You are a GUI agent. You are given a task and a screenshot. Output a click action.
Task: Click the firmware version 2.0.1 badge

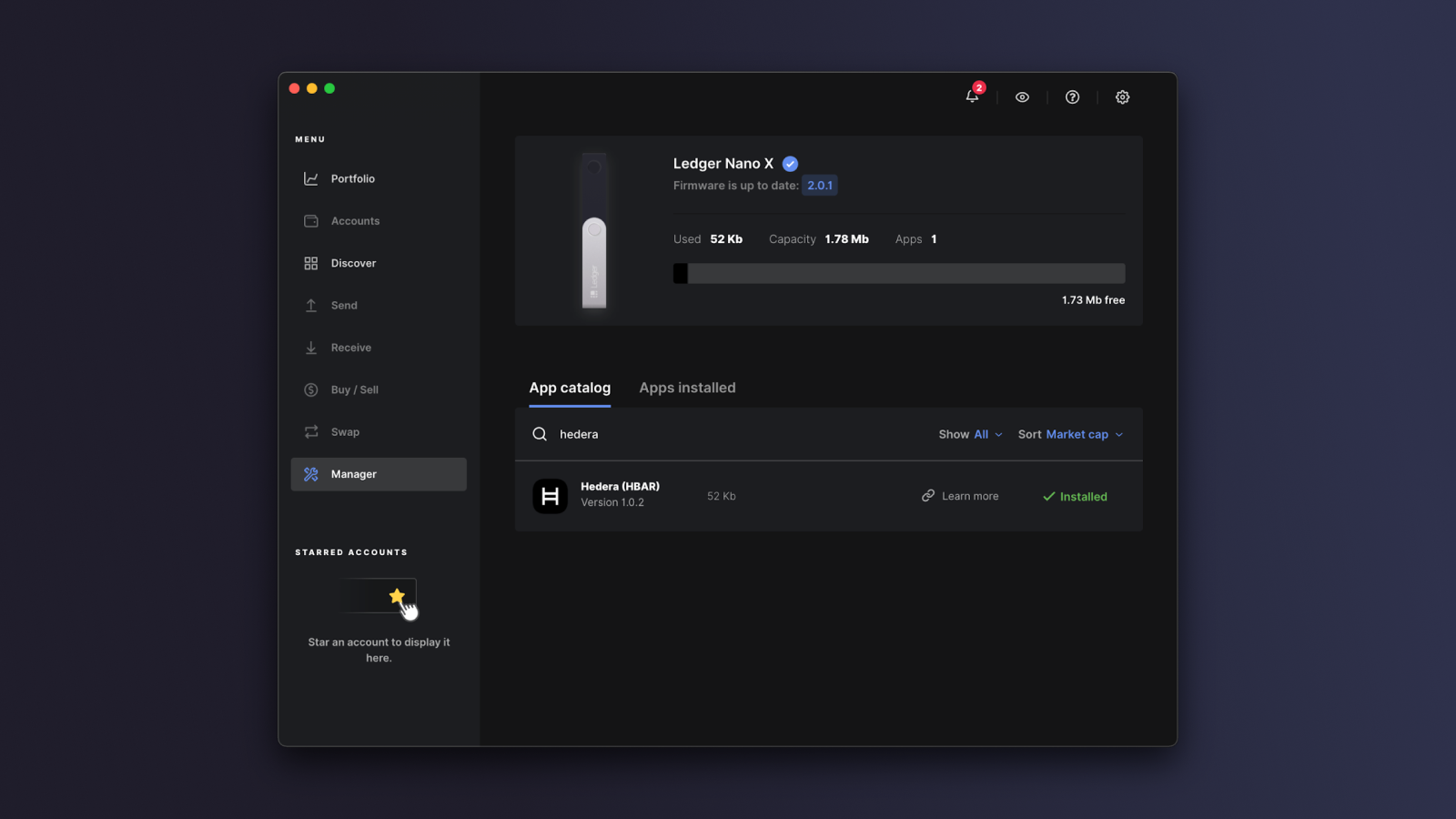(819, 185)
